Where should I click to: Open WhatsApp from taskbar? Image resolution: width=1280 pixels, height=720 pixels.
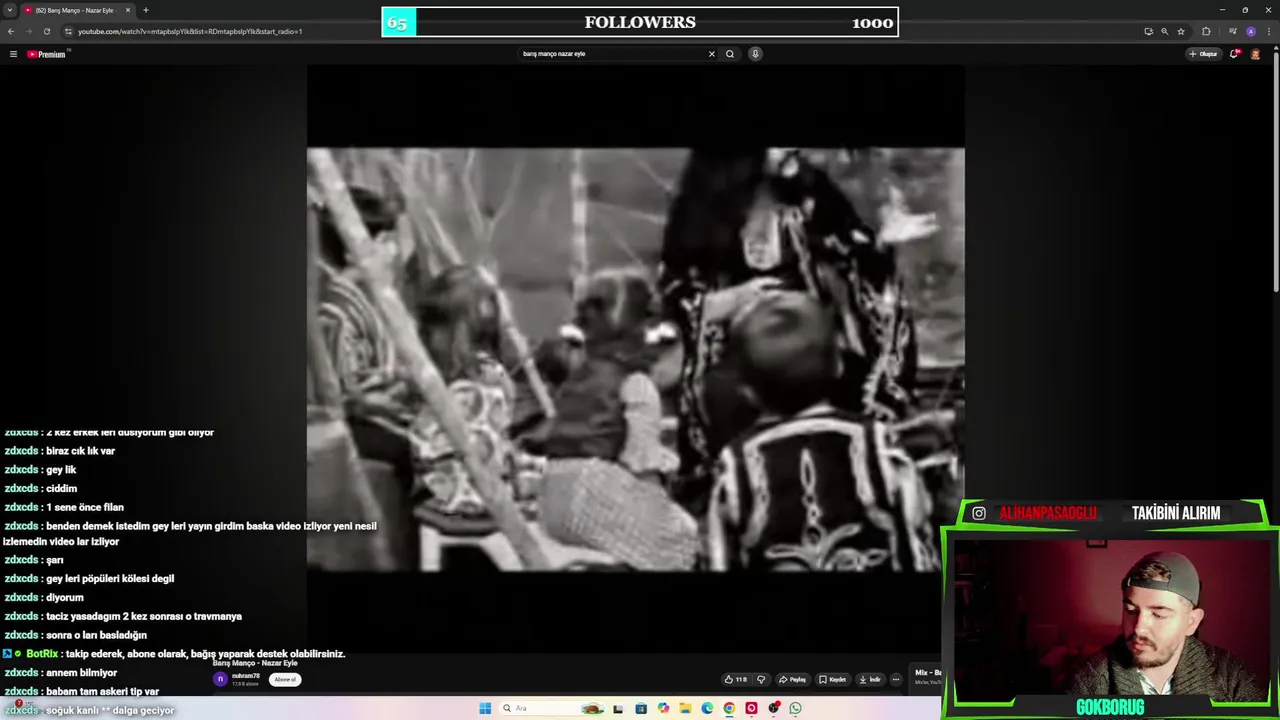click(x=795, y=708)
